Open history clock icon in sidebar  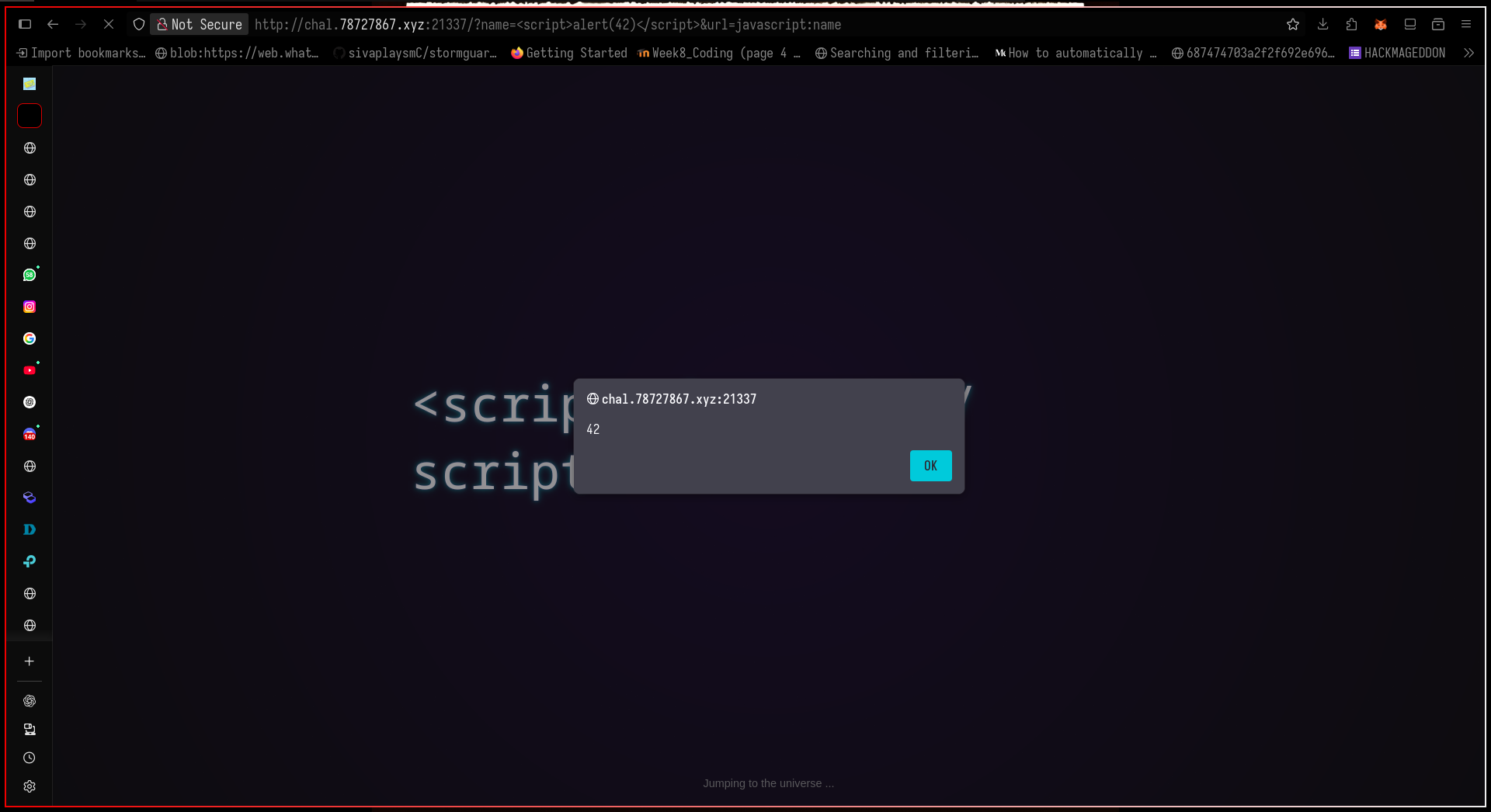[x=30, y=758]
